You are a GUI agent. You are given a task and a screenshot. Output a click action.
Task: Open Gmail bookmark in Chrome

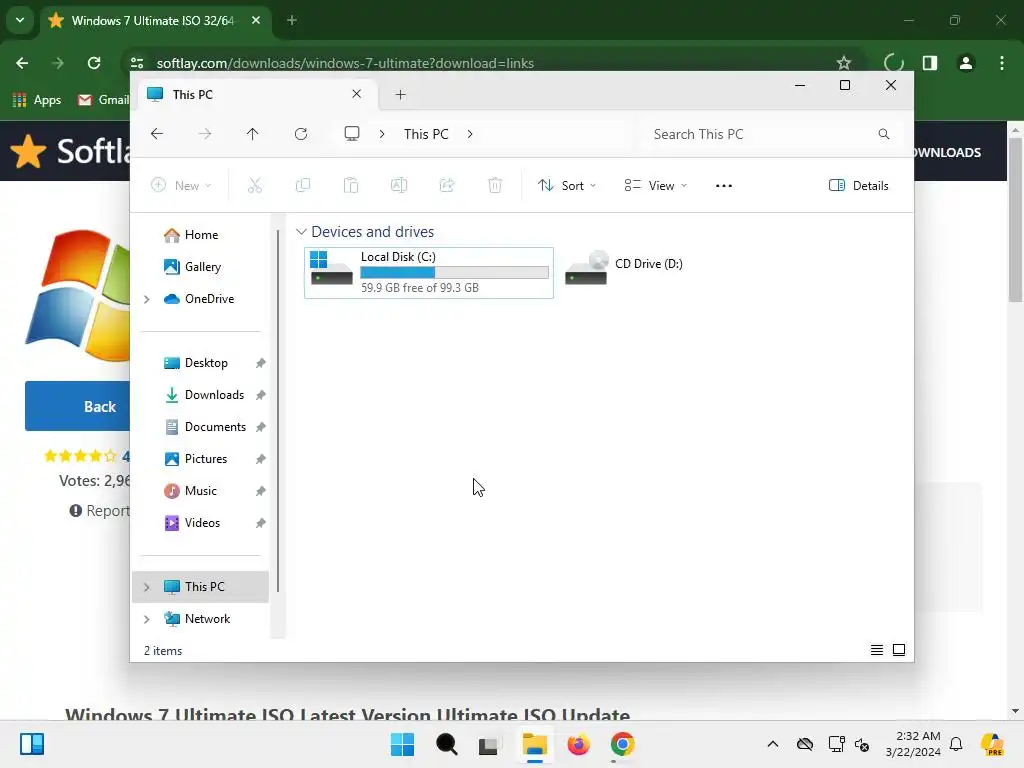[103, 100]
